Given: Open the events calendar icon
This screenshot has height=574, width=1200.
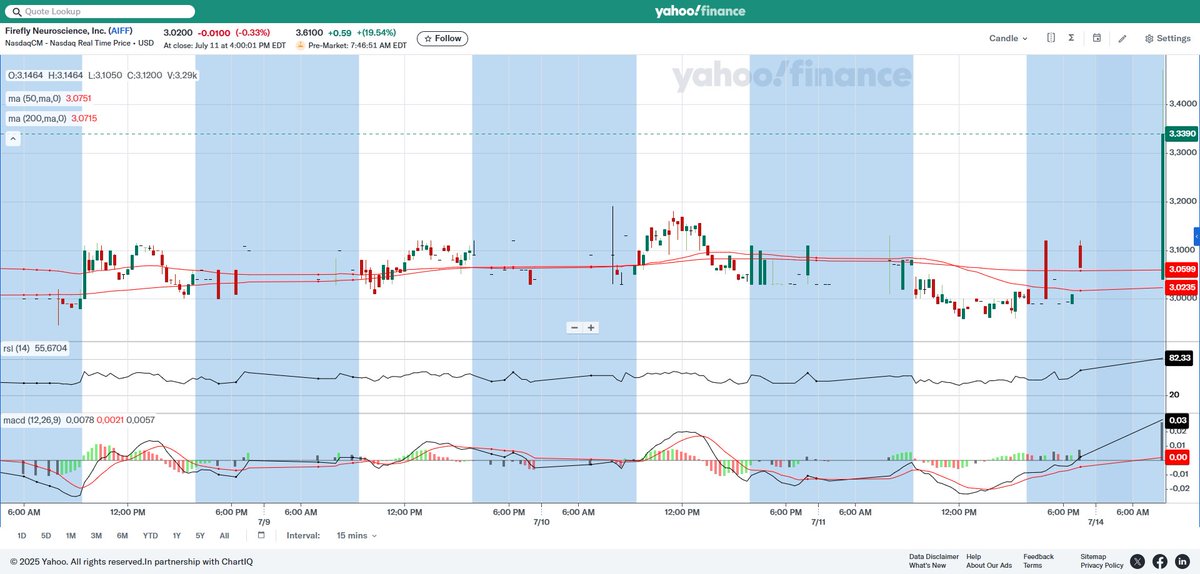Looking at the screenshot, I should (x=1097, y=38).
